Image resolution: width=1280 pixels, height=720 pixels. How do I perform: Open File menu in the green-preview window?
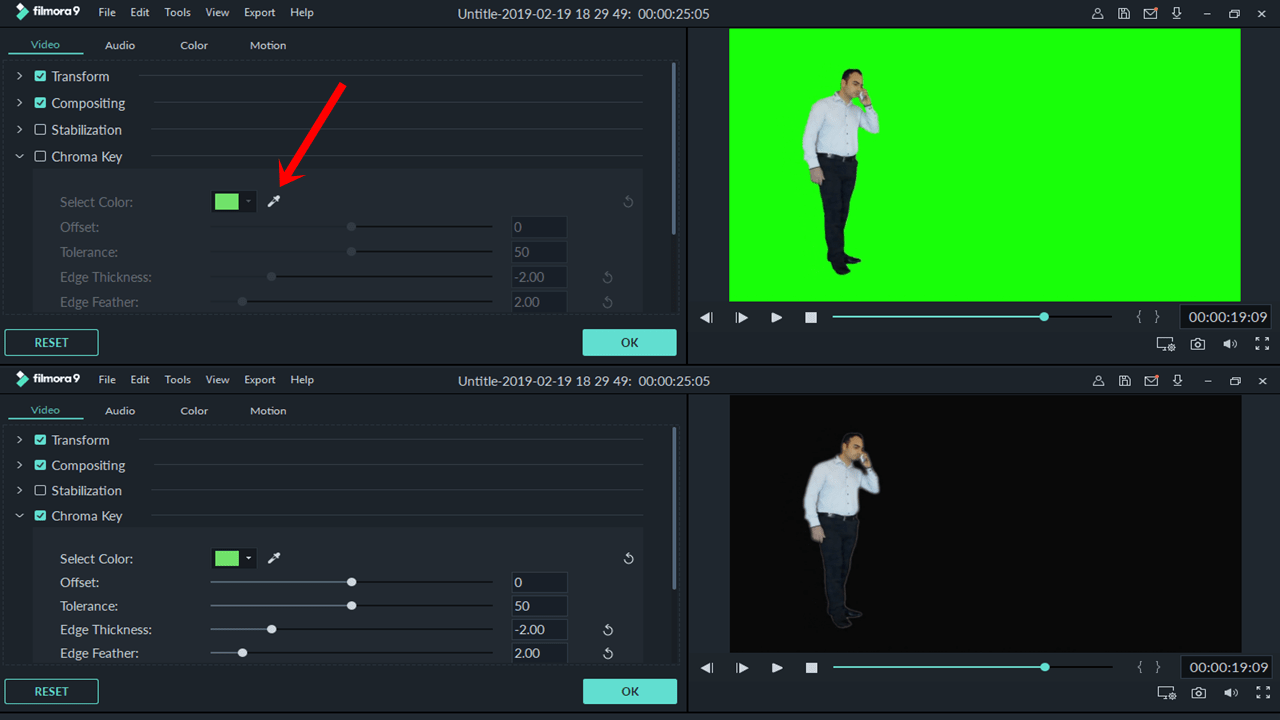pyautogui.click(x=107, y=13)
